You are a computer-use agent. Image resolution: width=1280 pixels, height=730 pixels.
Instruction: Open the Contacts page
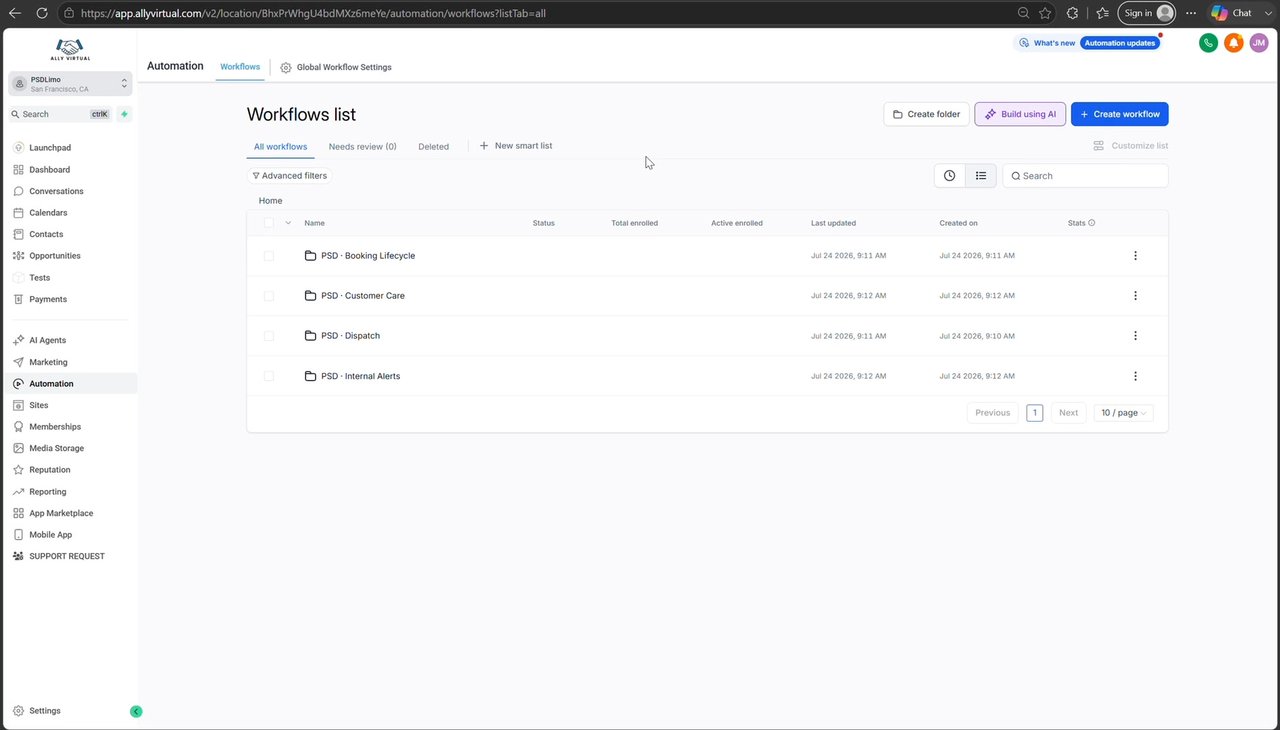pos(46,234)
